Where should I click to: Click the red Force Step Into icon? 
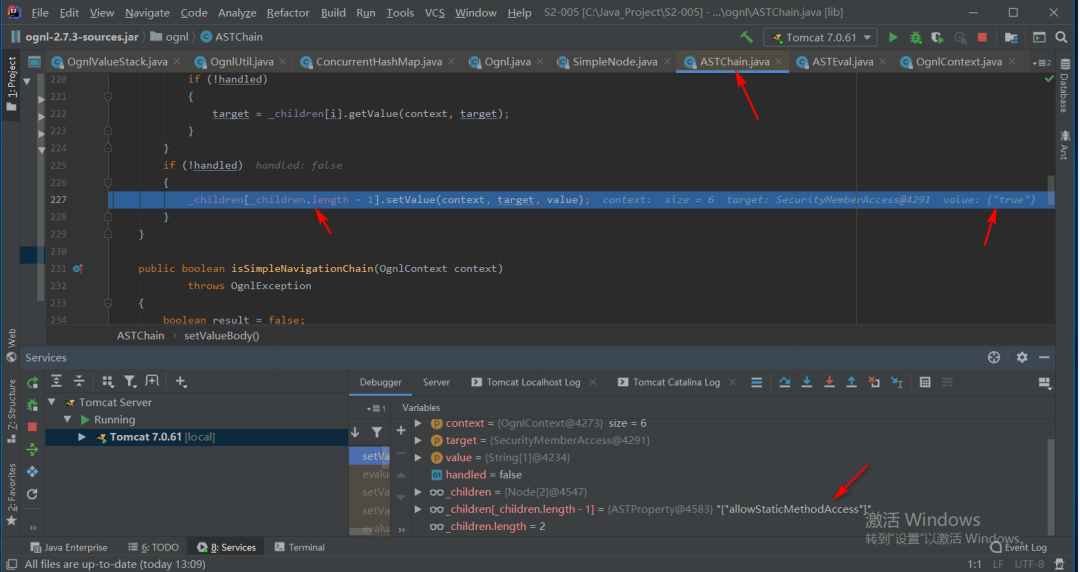[829, 382]
